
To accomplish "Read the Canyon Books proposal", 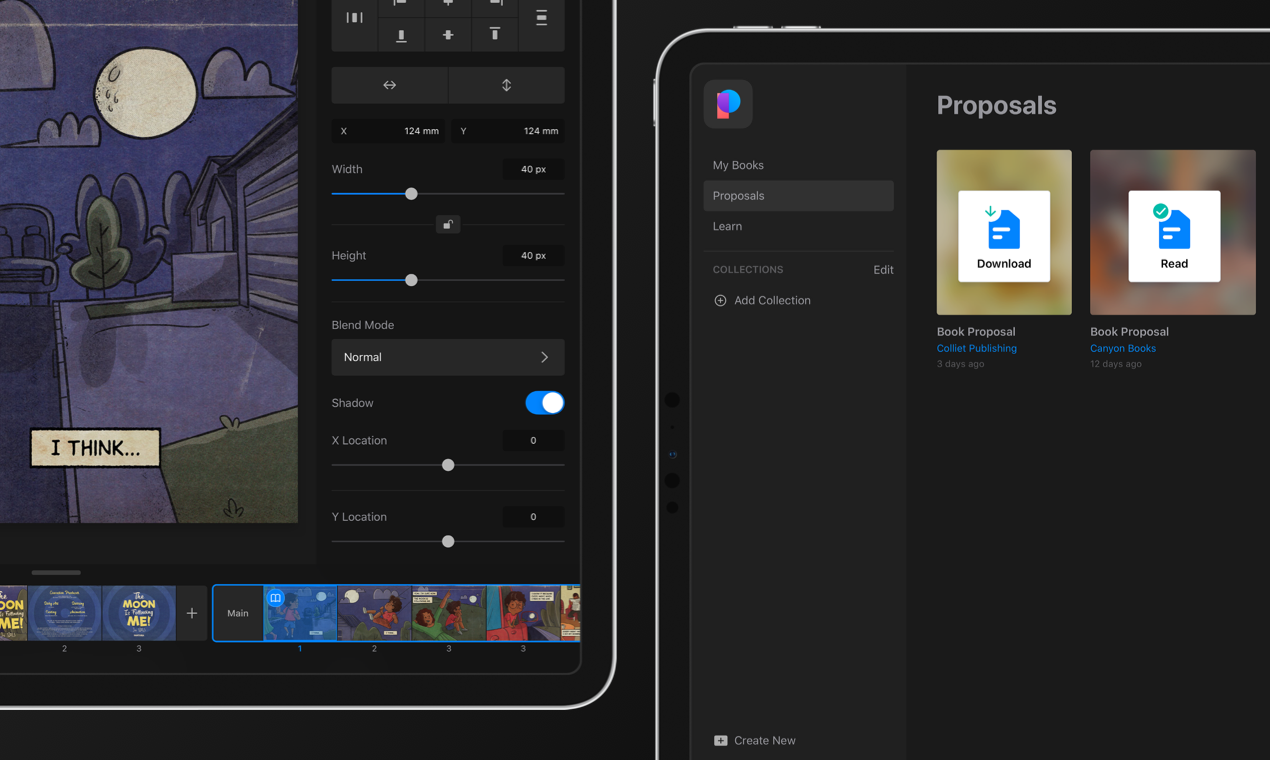I will click(1174, 236).
